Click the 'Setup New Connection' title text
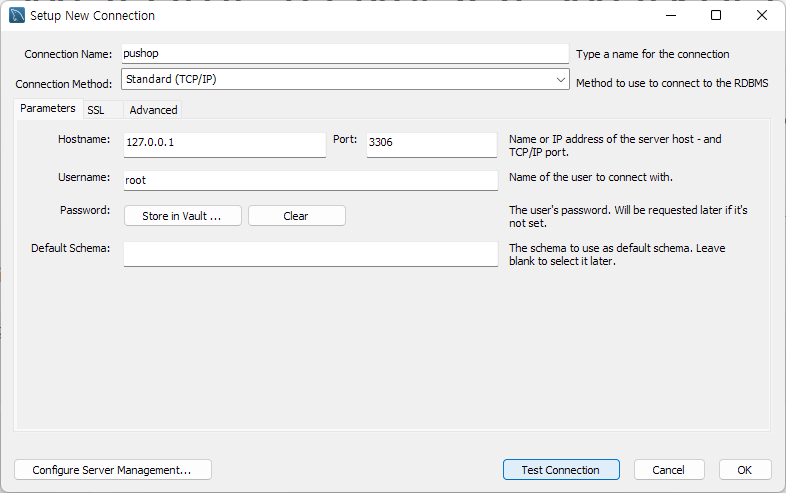This screenshot has height=493, width=786. point(92,16)
